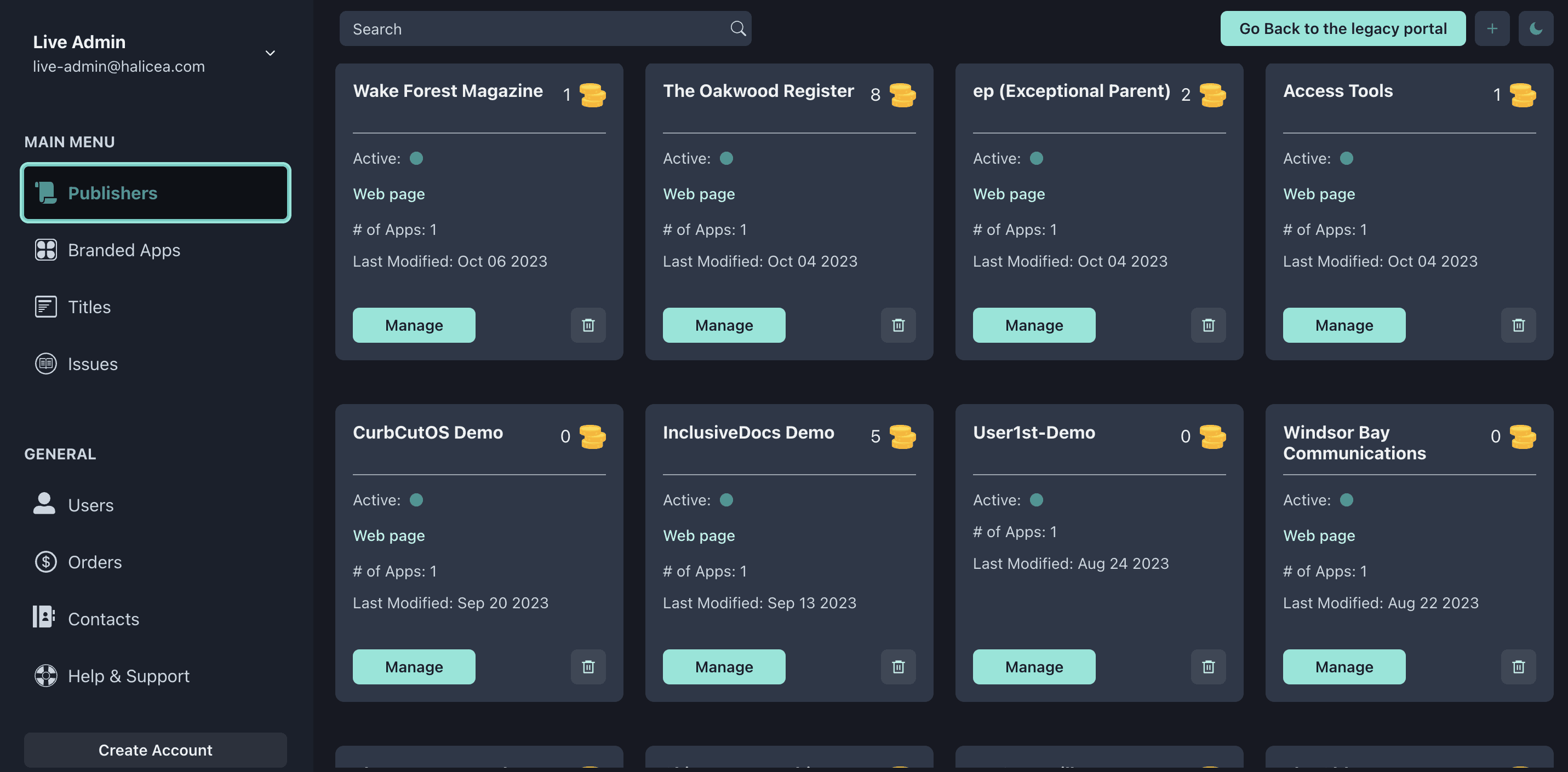
Task: Open Users in General menu
Action: point(91,505)
